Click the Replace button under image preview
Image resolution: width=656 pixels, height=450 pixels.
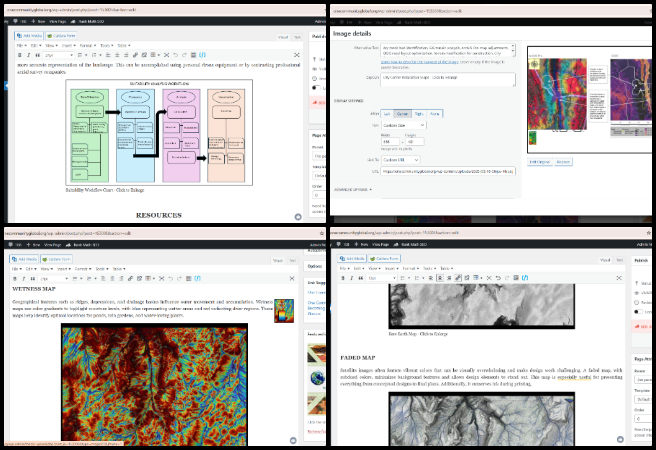coord(563,162)
